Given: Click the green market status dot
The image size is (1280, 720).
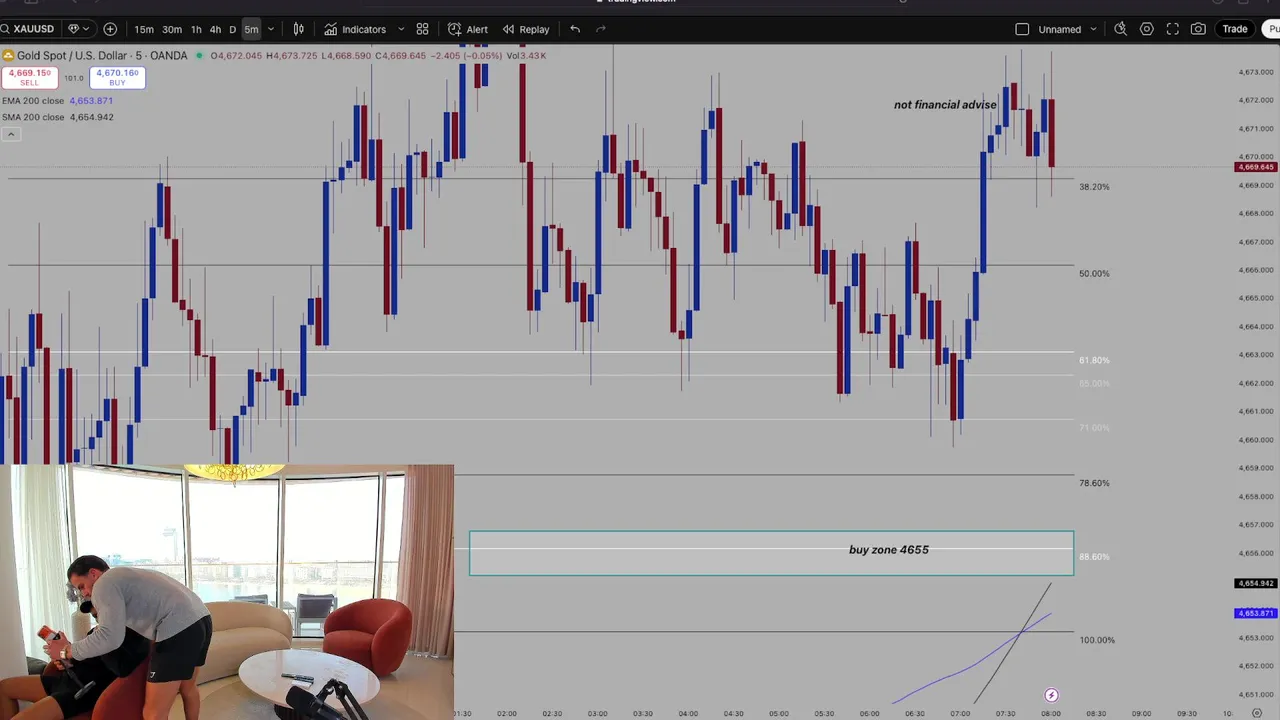Looking at the screenshot, I should click(x=200, y=55).
